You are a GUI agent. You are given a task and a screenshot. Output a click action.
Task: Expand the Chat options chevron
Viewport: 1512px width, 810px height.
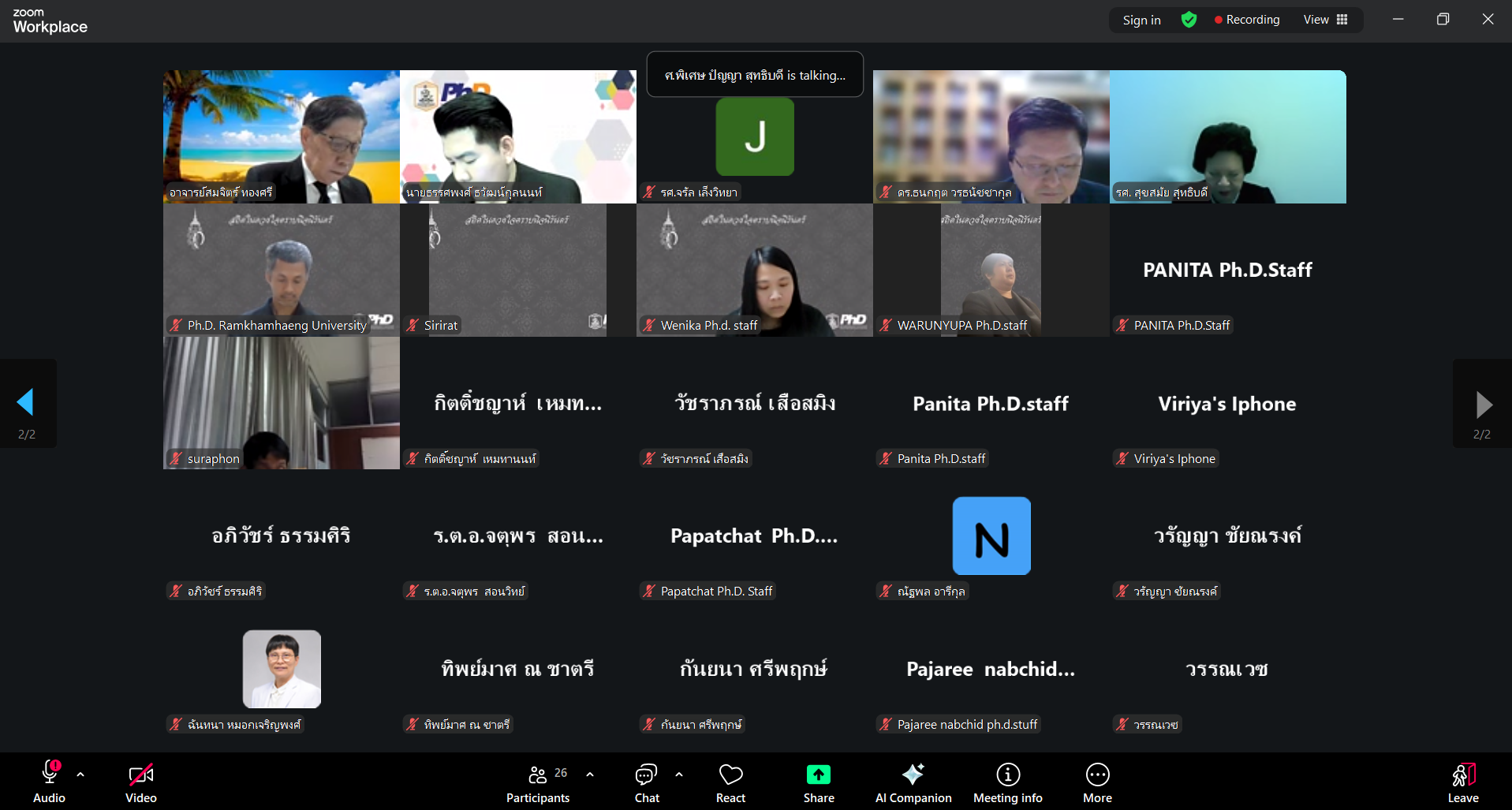pos(679,775)
